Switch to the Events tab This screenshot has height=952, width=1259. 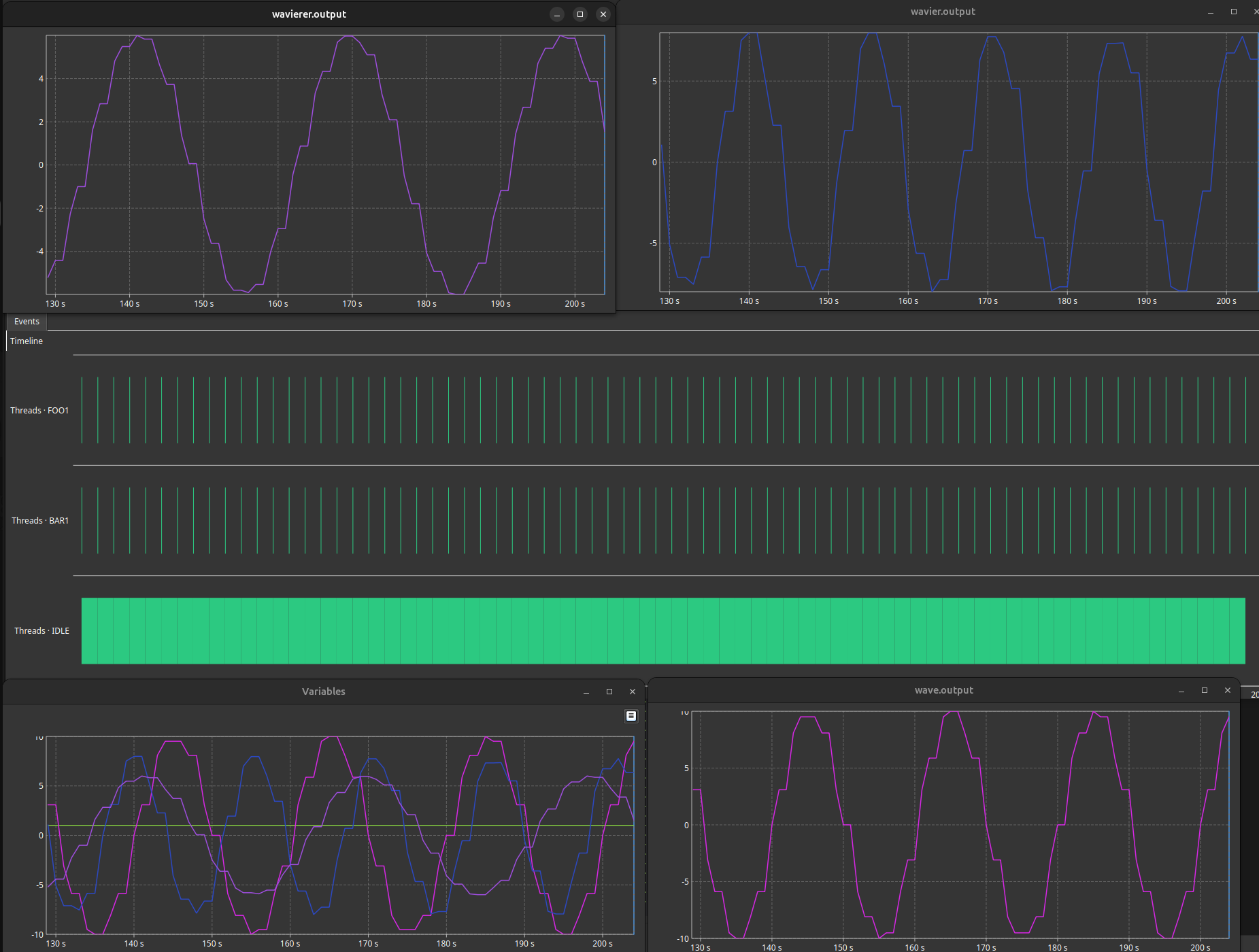tap(27, 322)
